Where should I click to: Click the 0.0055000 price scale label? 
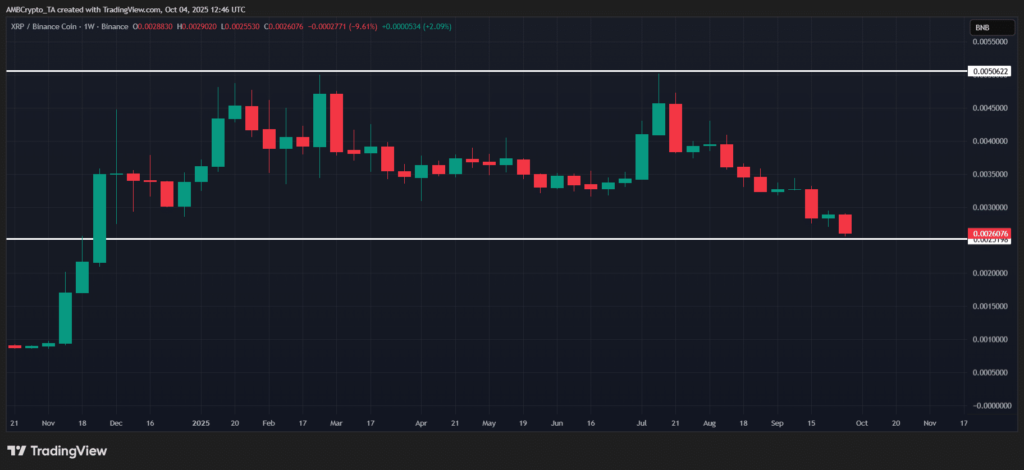pyautogui.click(x=989, y=42)
